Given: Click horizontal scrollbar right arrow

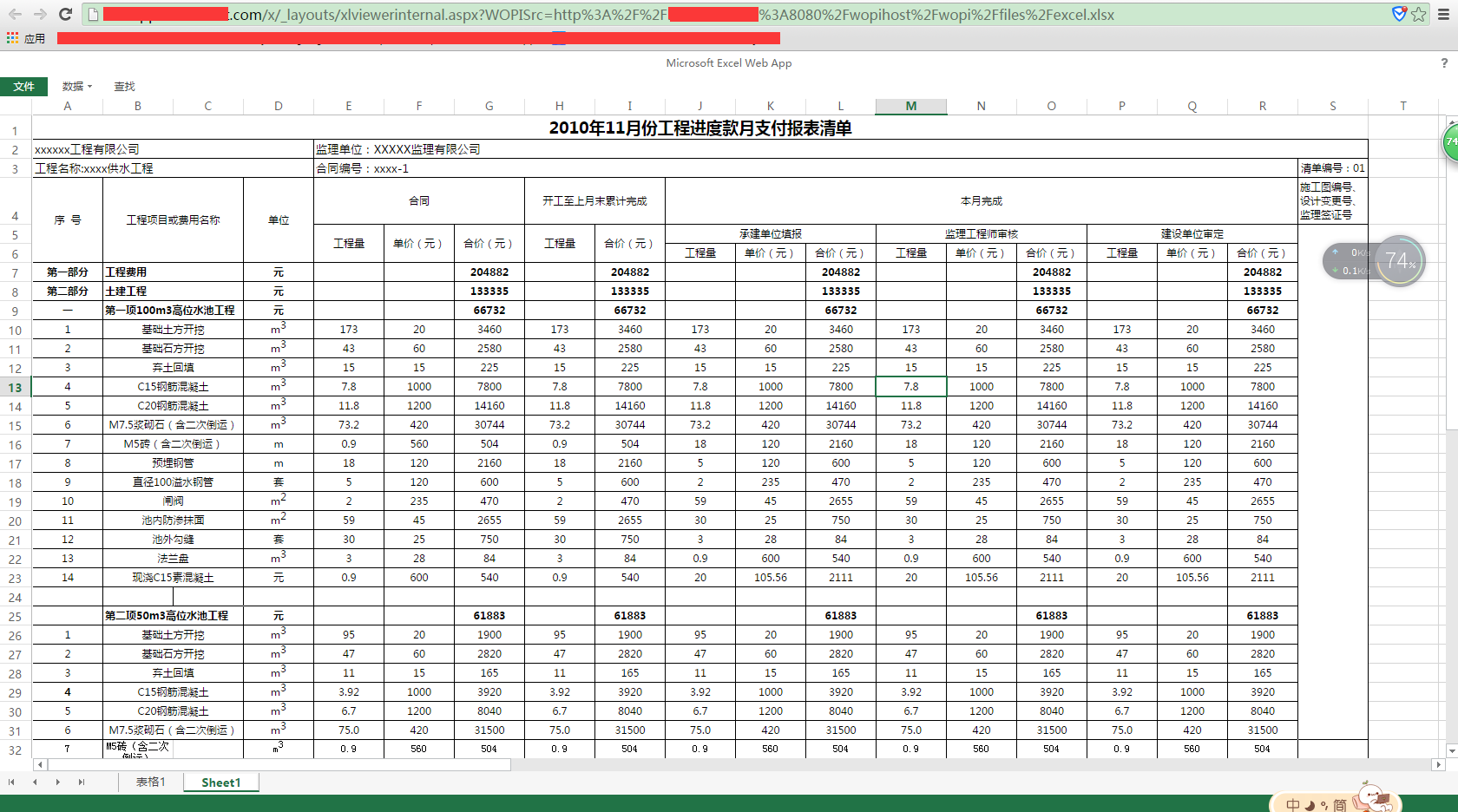Looking at the screenshot, I should (1438, 764).
